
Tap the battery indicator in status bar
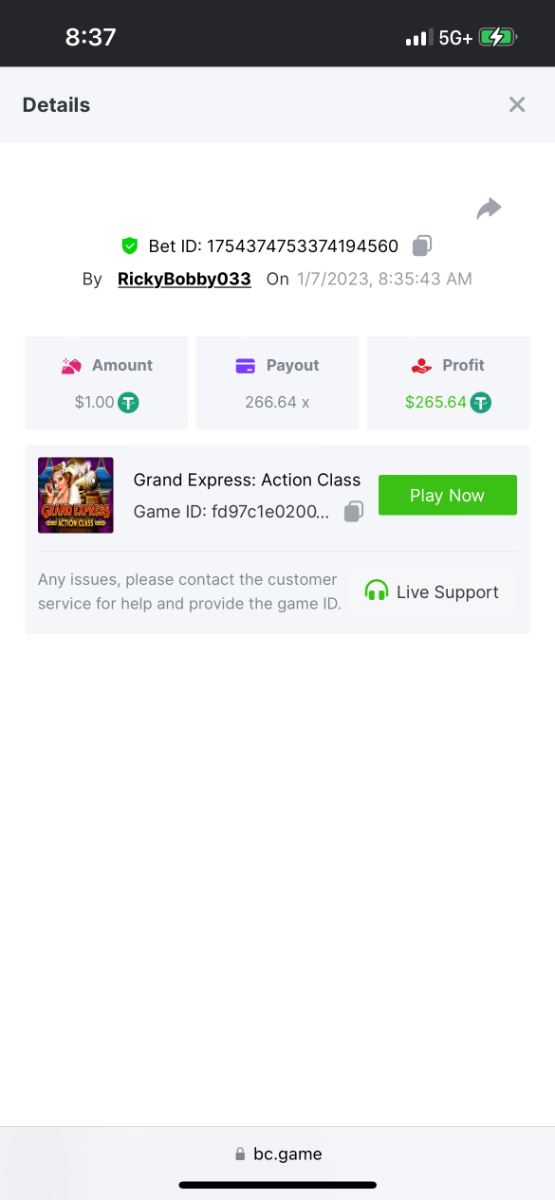pos(497,38)
